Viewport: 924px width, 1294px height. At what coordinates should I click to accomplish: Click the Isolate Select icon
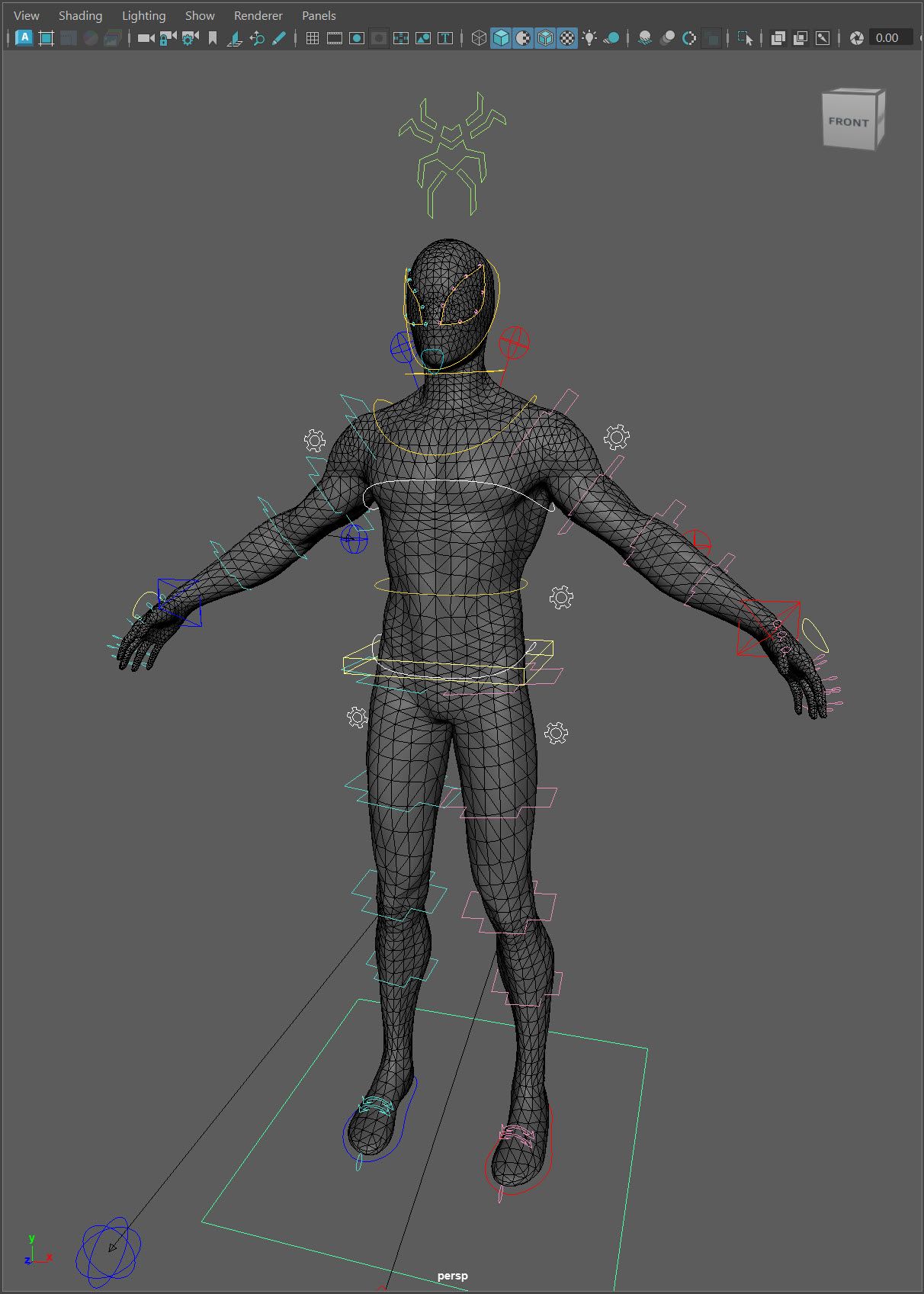pyautogui.click(x=745, y=38)
